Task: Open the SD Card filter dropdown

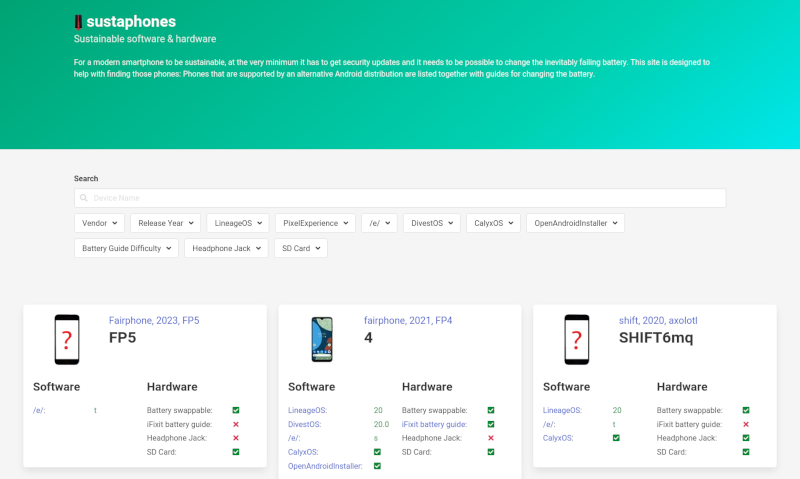Action: pyautogui.click(x=301, y=248)
